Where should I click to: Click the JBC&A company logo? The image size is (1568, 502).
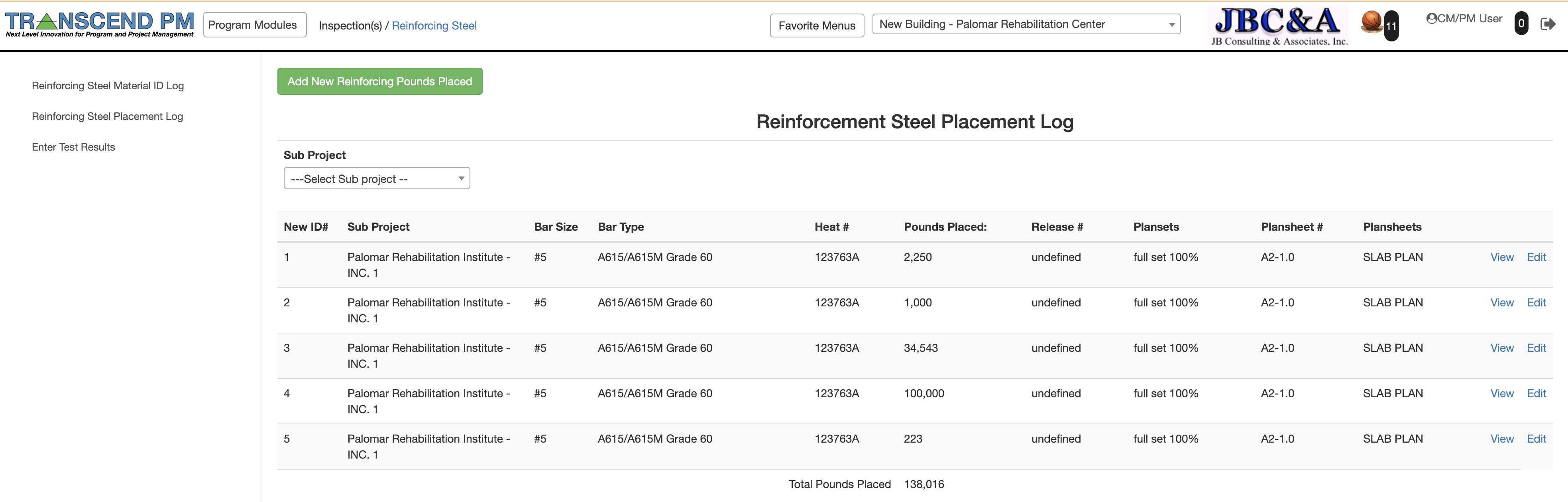click(x=1279, y=25)
